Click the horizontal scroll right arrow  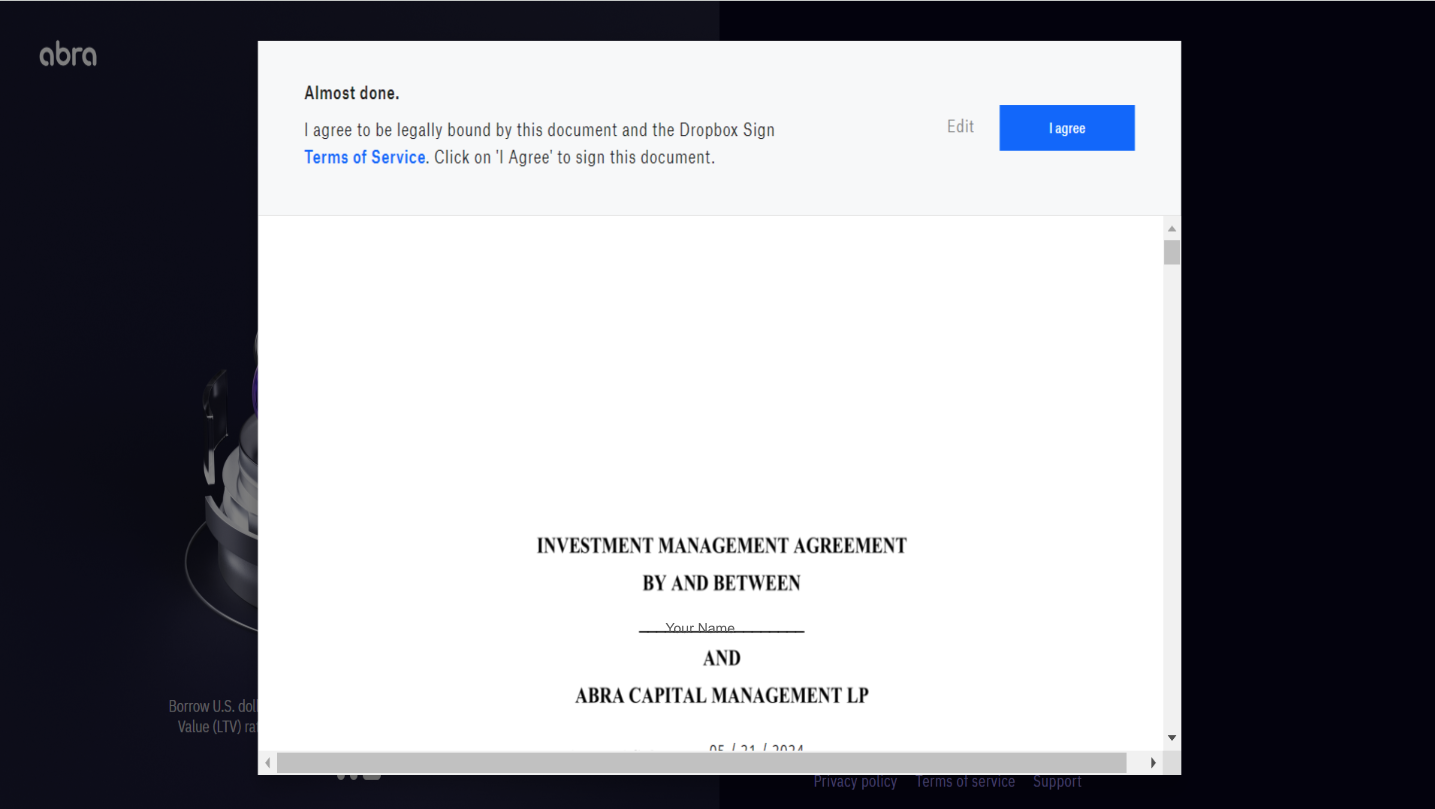coord(1153,763)
